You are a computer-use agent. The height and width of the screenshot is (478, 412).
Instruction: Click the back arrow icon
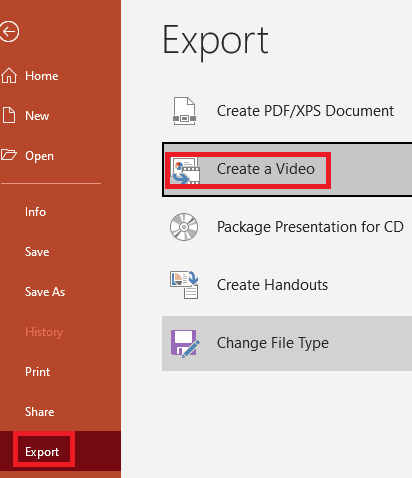point(9,32)
